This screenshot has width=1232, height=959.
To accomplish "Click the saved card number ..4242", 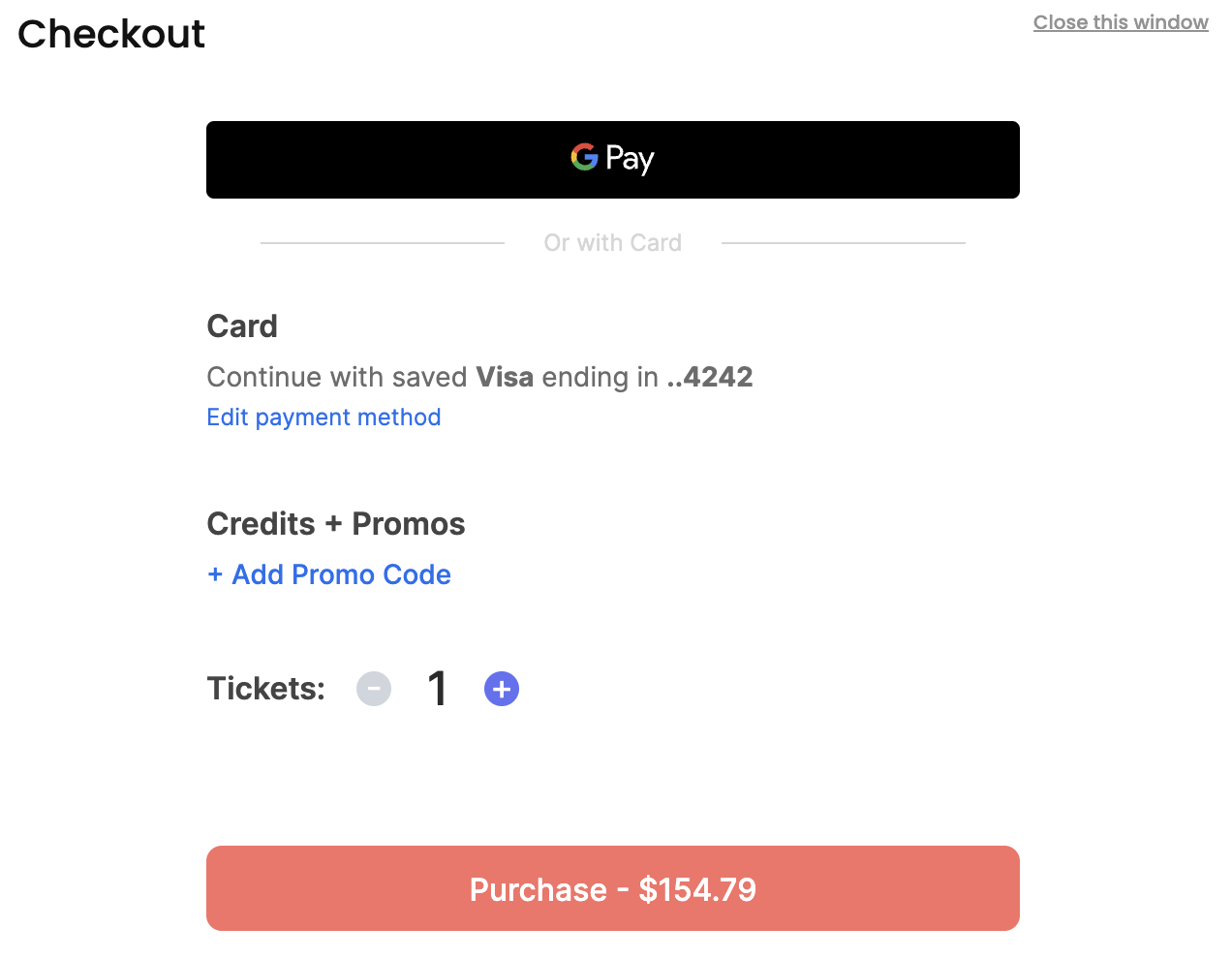I will pos(710,377).
